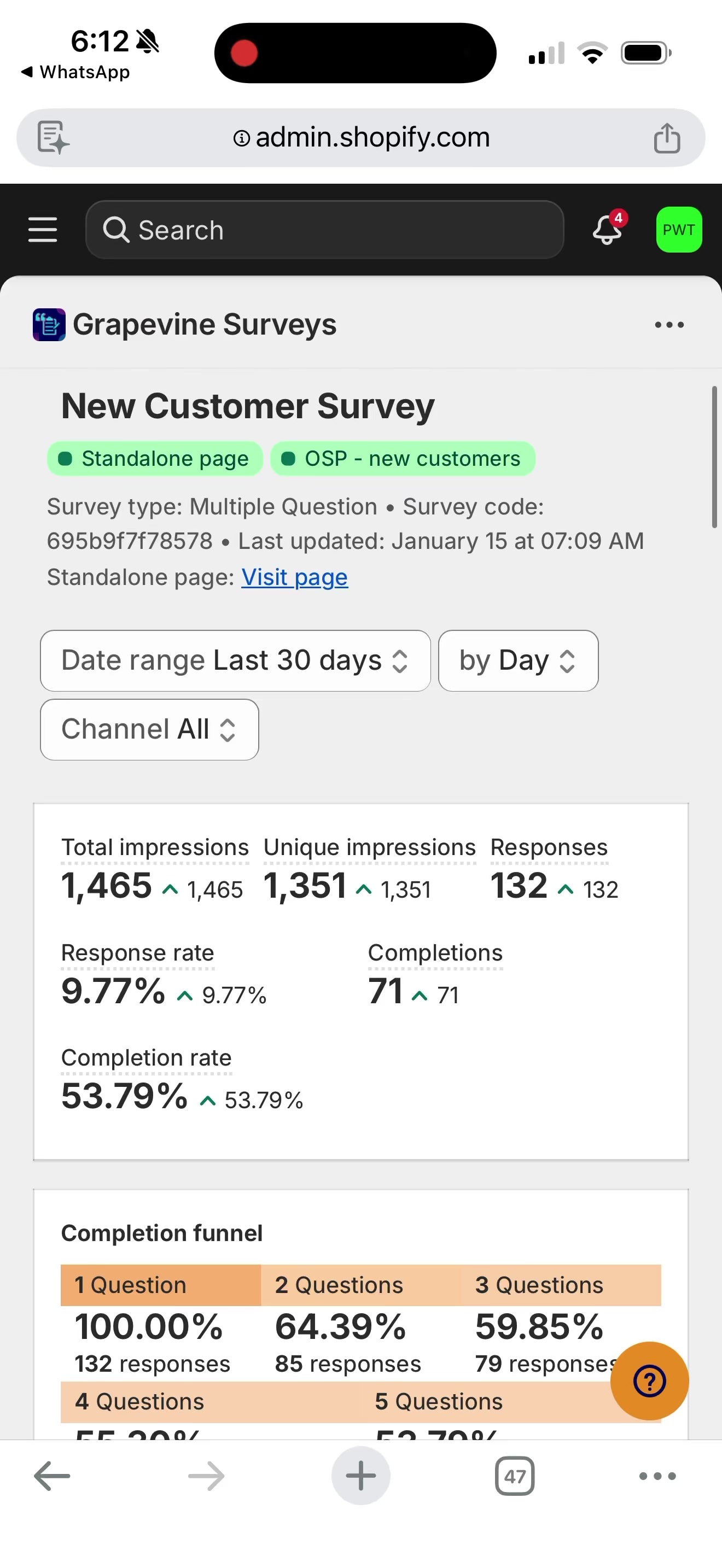Open notifications bell with 4 alerts

pos(608,229)
